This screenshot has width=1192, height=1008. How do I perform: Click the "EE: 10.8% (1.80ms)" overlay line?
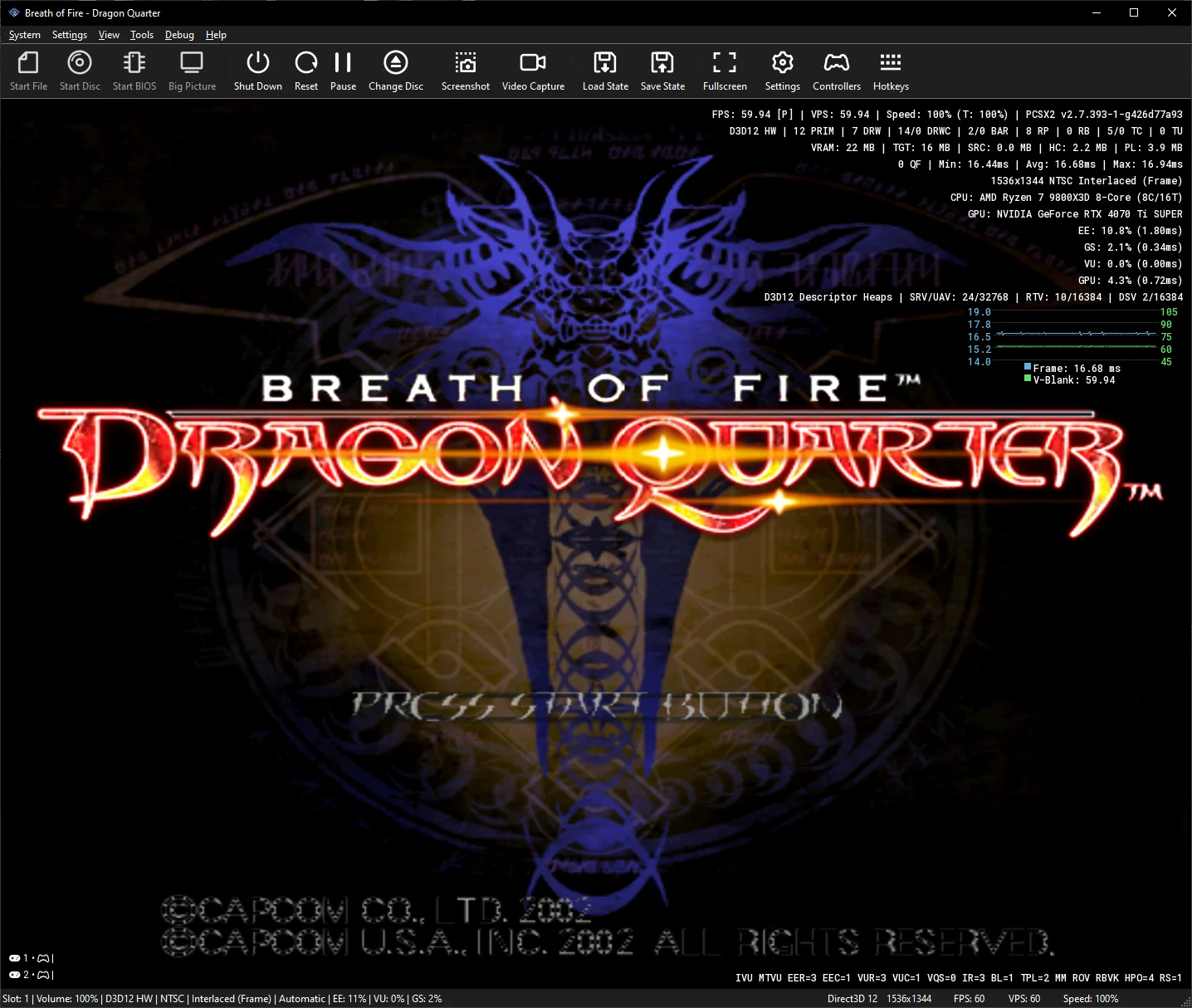1130,231
